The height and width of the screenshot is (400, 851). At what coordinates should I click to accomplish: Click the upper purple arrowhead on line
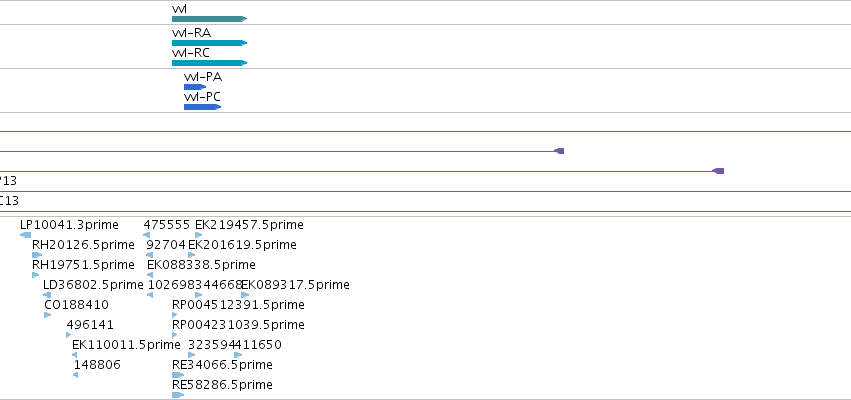(x=559, y=151)
